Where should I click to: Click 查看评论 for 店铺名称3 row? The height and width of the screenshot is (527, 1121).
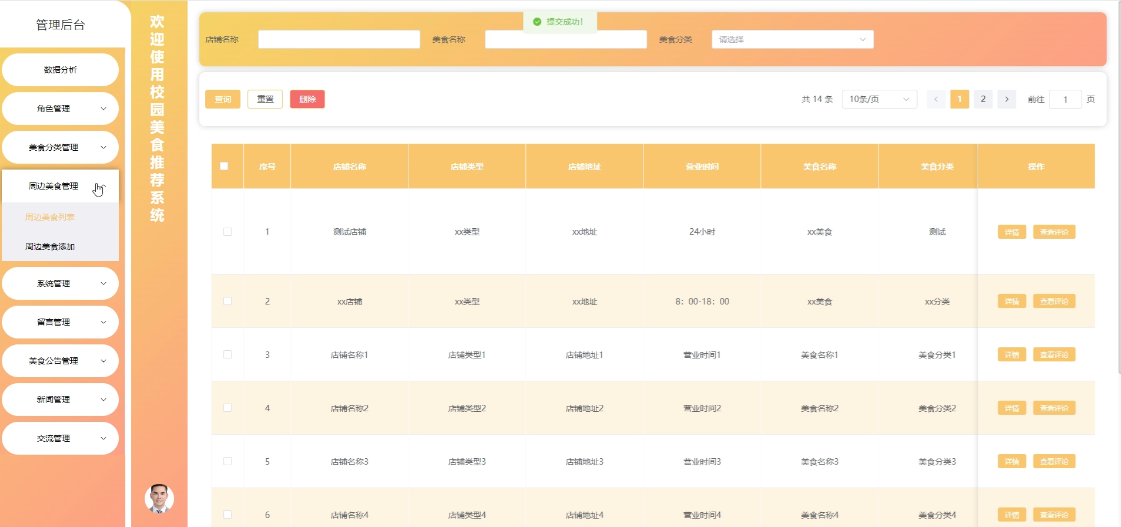[1054, 461]
